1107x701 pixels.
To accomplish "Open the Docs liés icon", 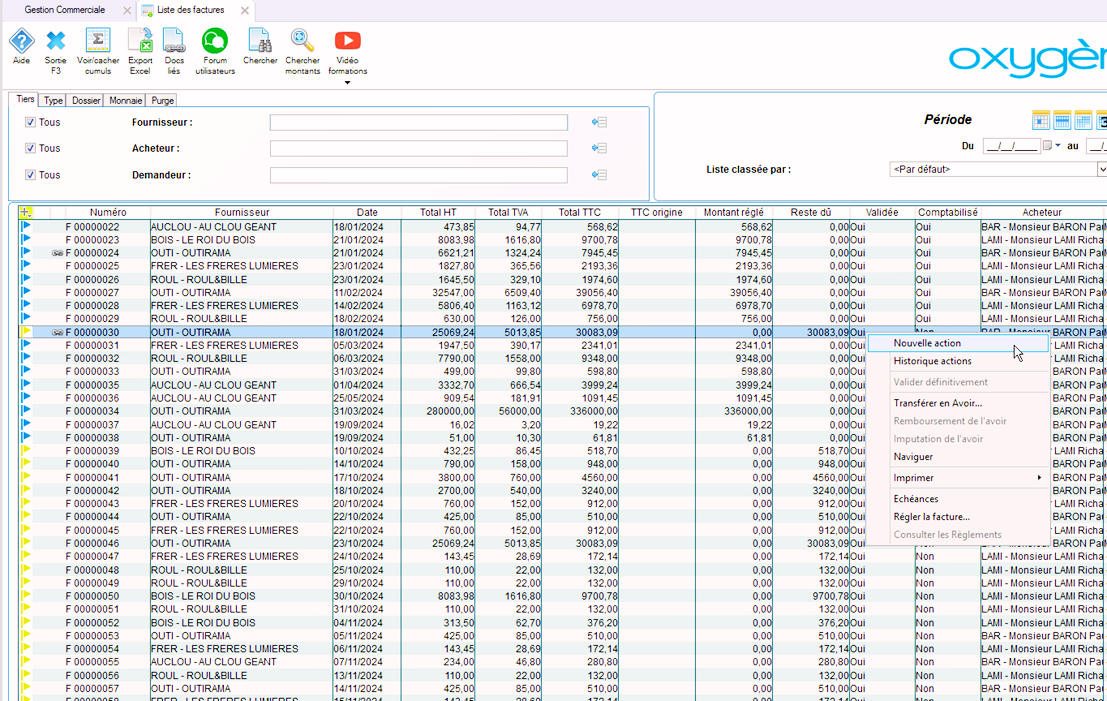I will click(x=174, y=42).
